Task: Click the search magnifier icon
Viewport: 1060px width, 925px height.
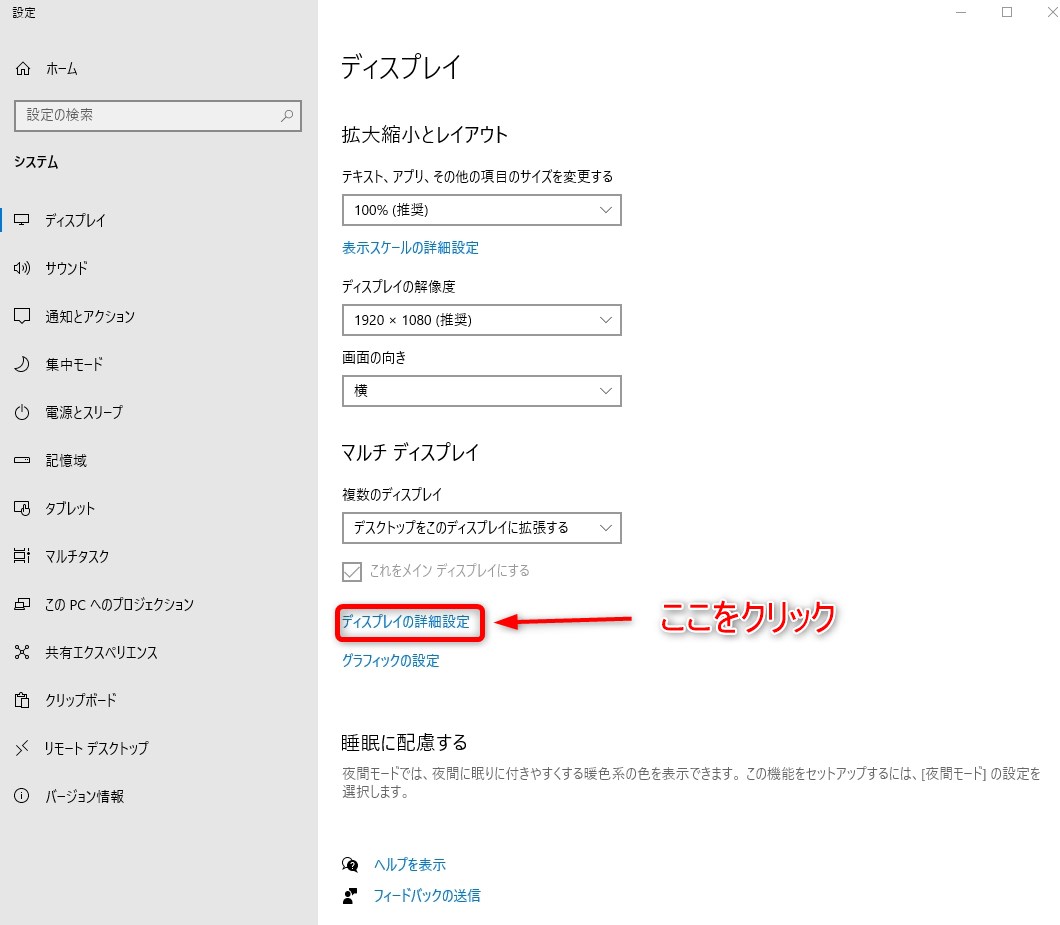Action: click(287, 116)
